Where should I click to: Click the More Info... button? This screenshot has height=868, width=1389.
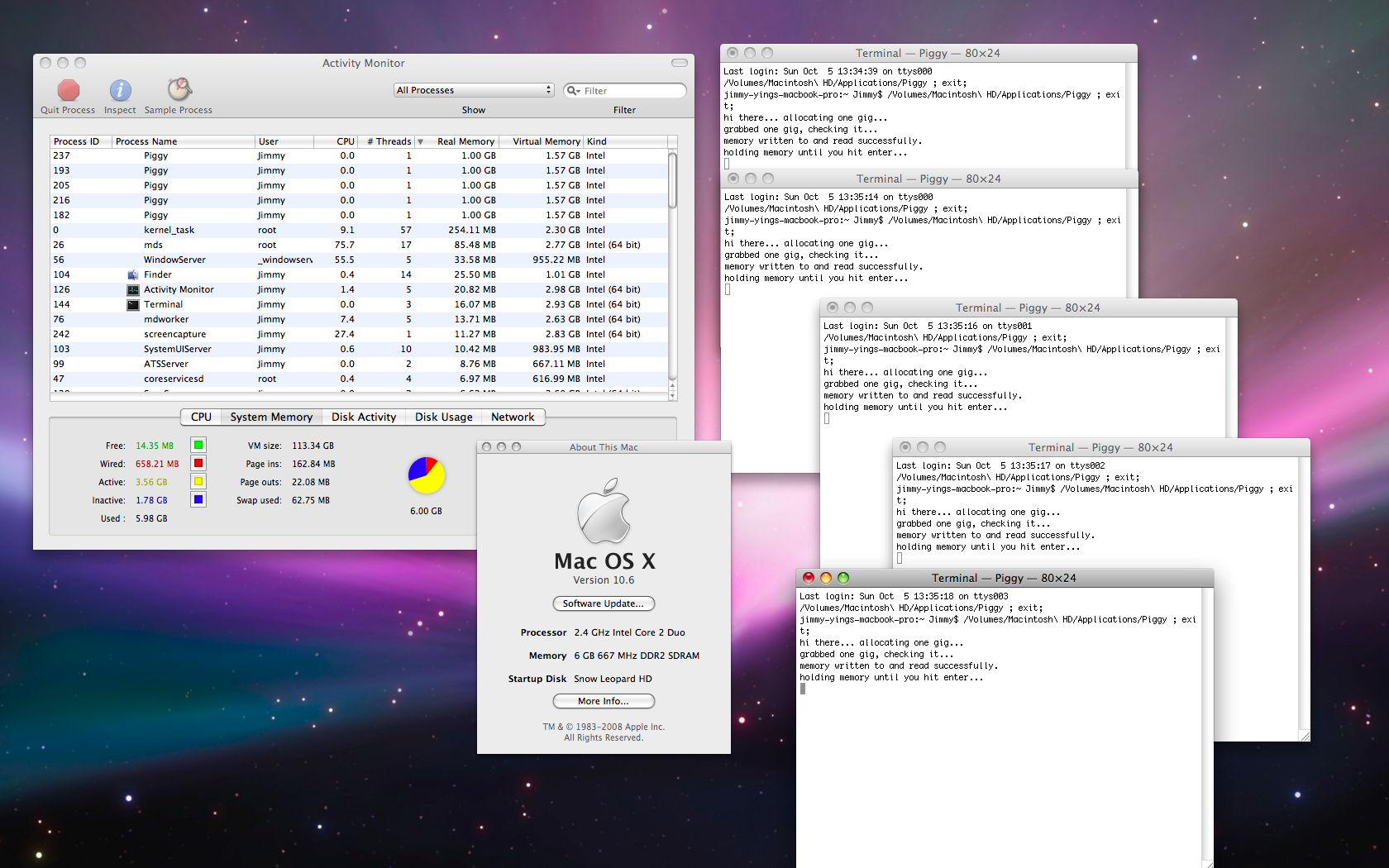[604, 701]
